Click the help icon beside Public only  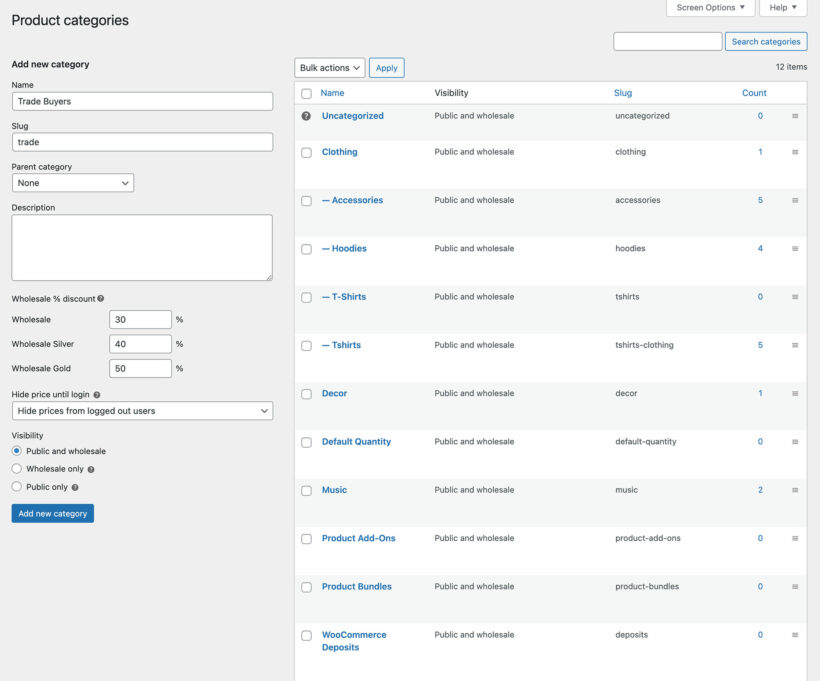[x=74, y=487]
